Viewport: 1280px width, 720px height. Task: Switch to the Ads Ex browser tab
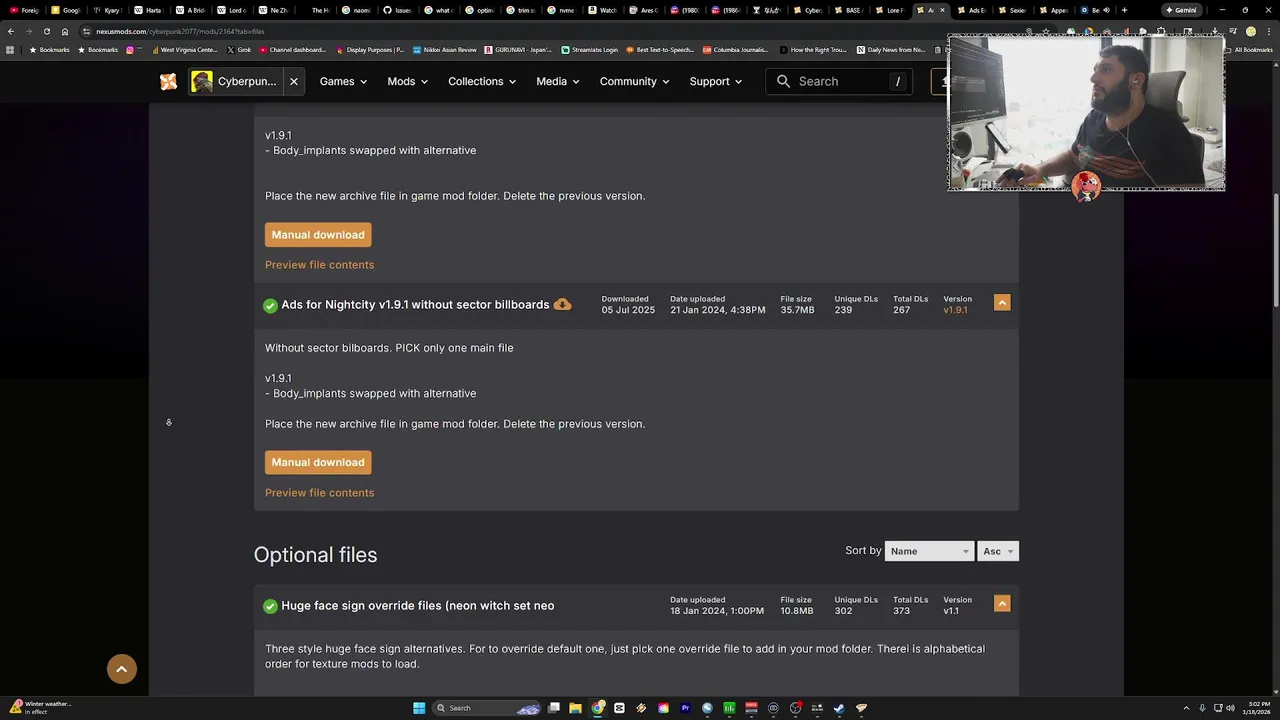974,10
